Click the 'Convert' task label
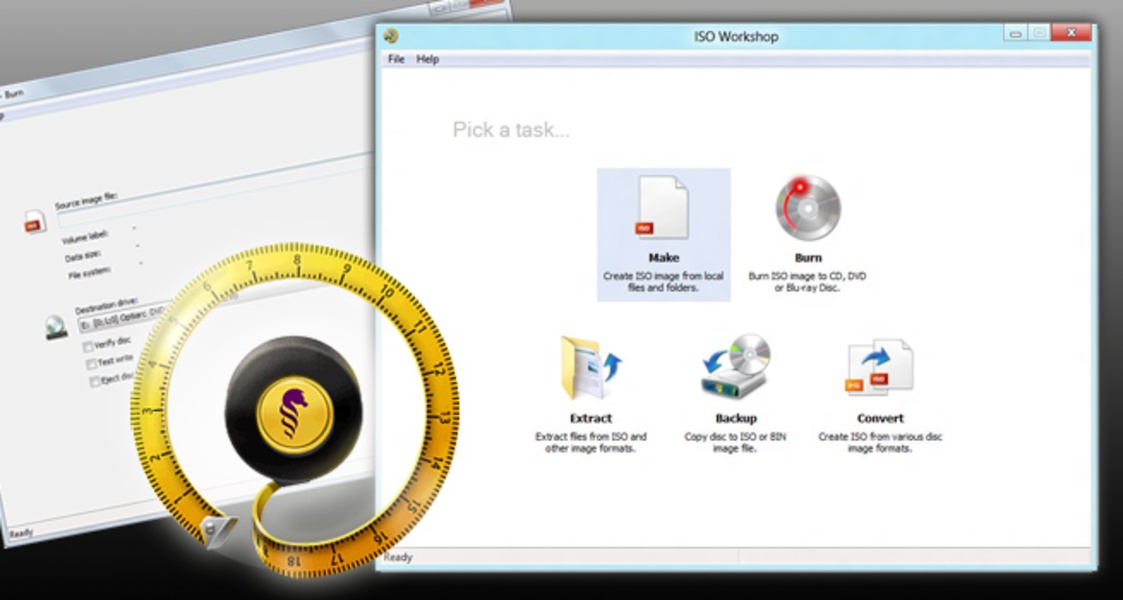 pyautogui.click(x=880, y=418)
